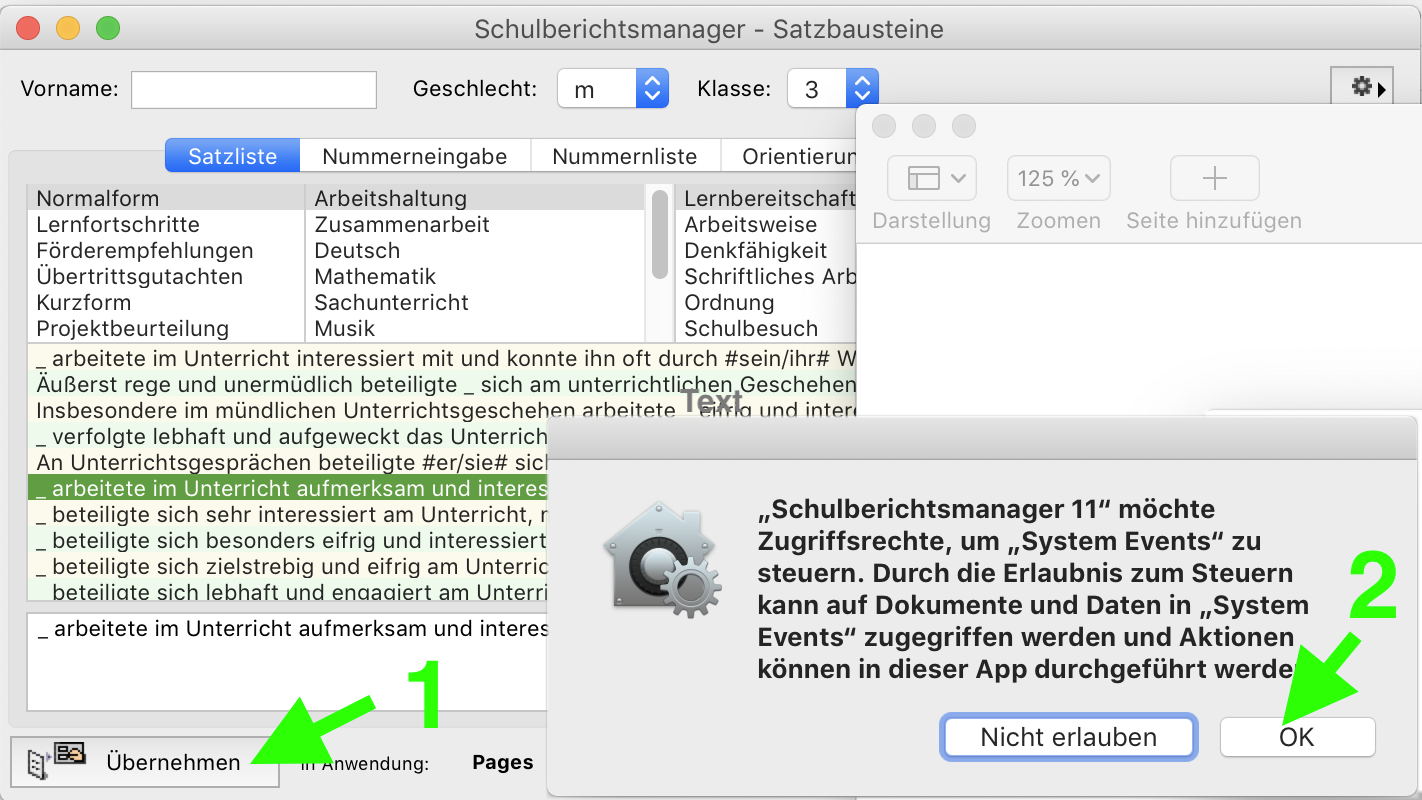The height and width of the screenshot is (800, 1422).
Task: Click the Nicht erlauben button
Action: (1068, 738)
